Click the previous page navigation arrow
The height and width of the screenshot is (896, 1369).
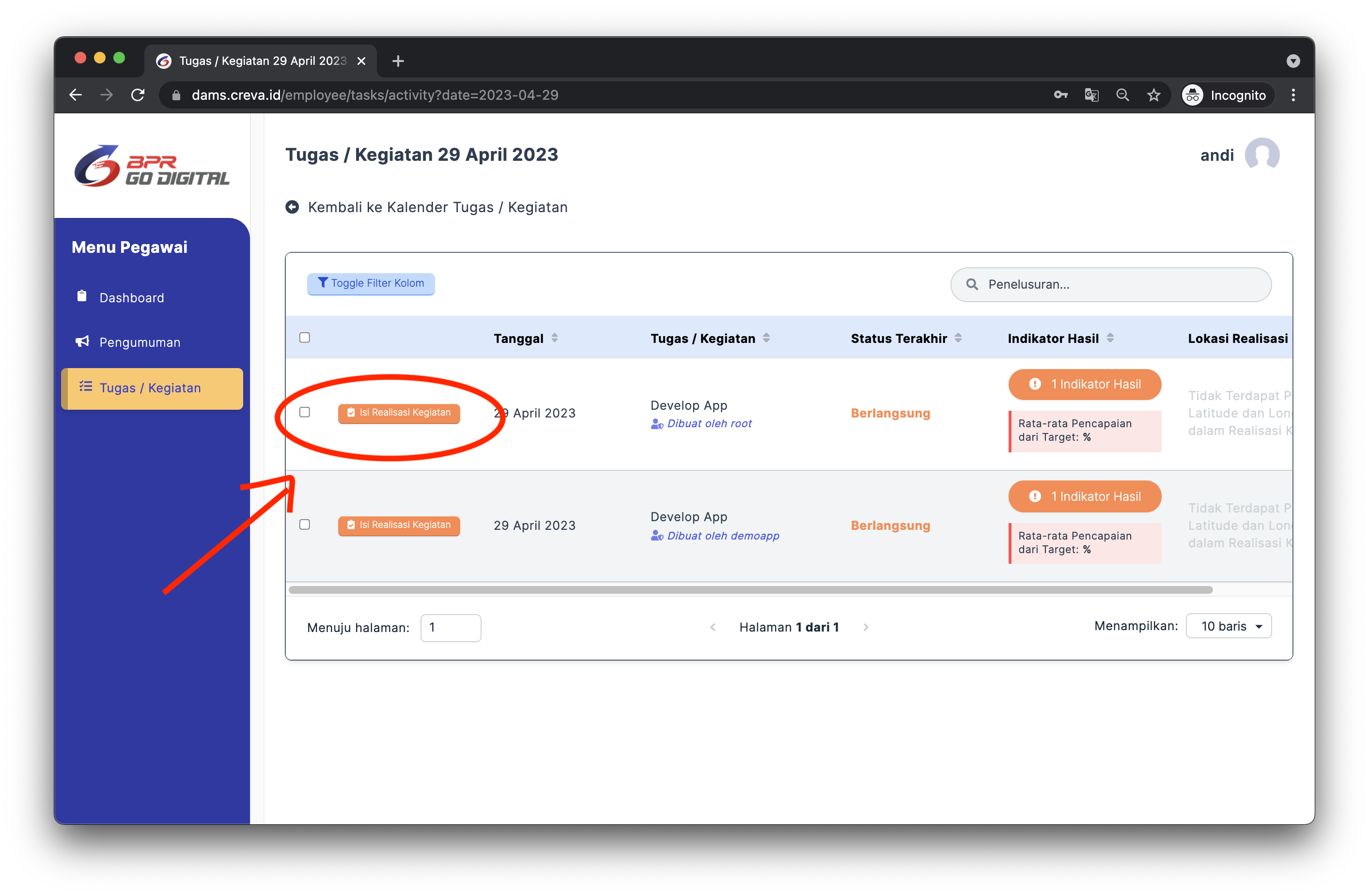click(x=711, y=627)
